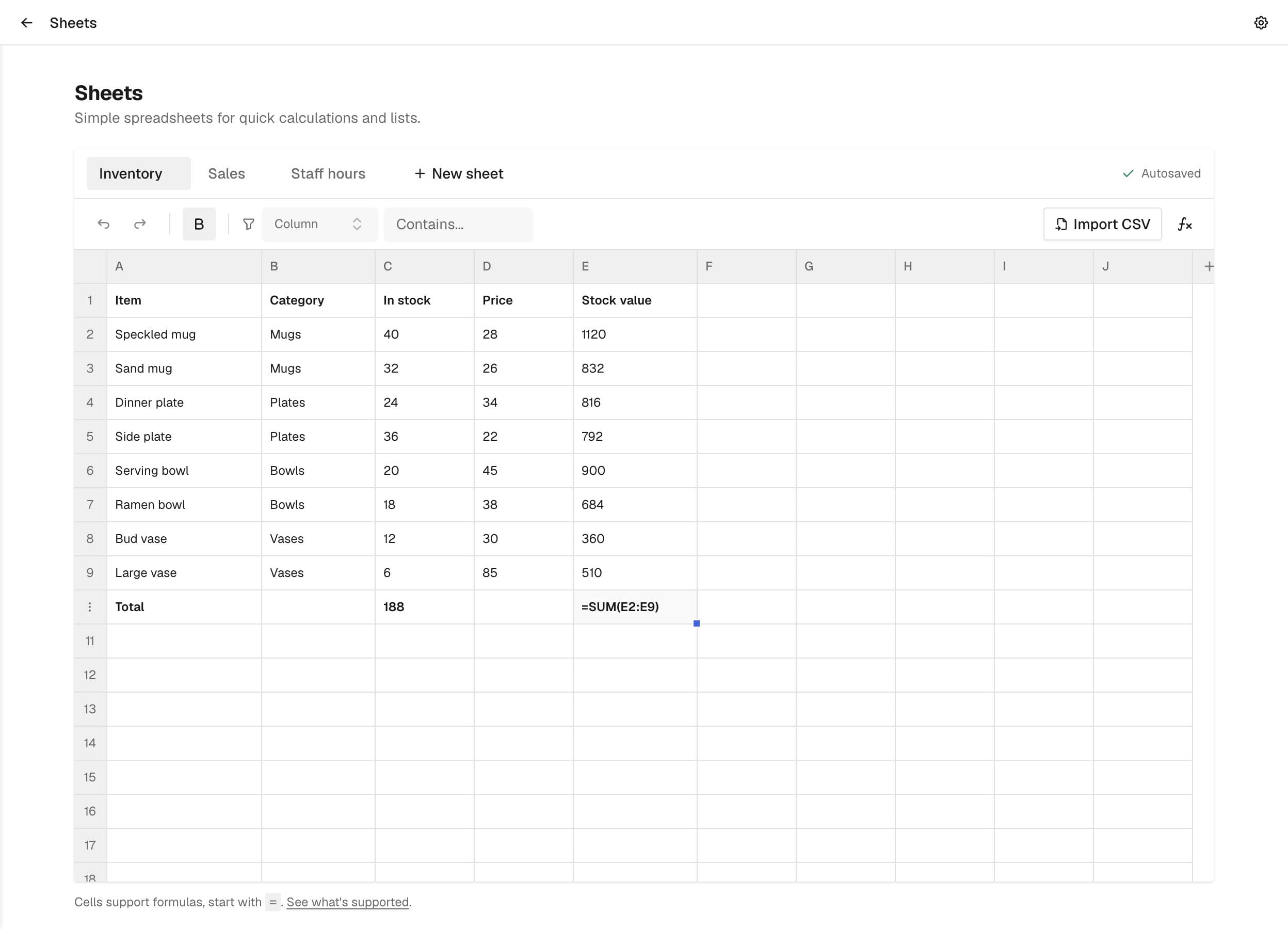Viewport: 1288px width, 929px height.
Task: Switch to the Inventory tab
Action: click(x=138, y=174)
